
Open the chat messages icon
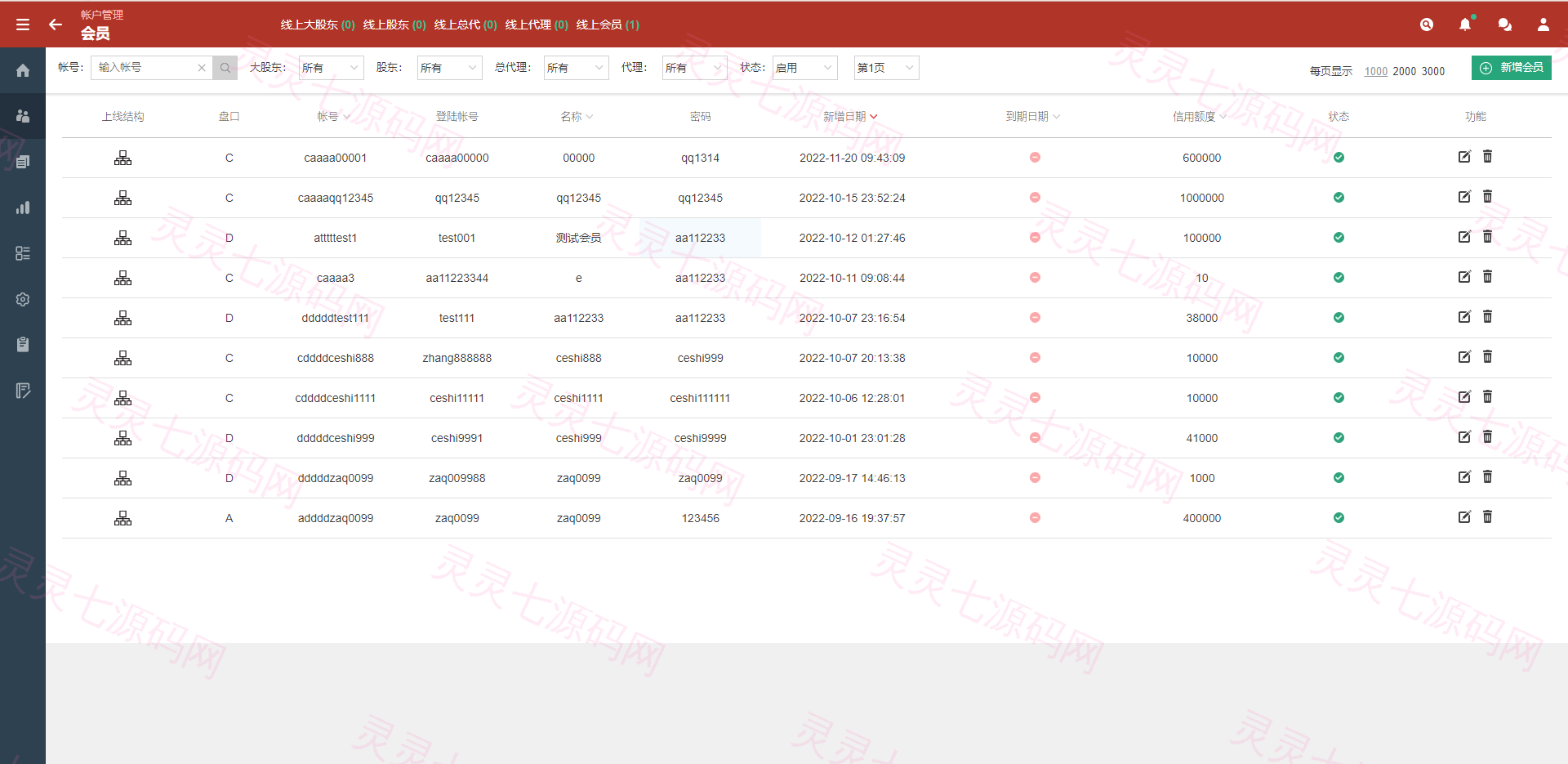click(1504, 25)
